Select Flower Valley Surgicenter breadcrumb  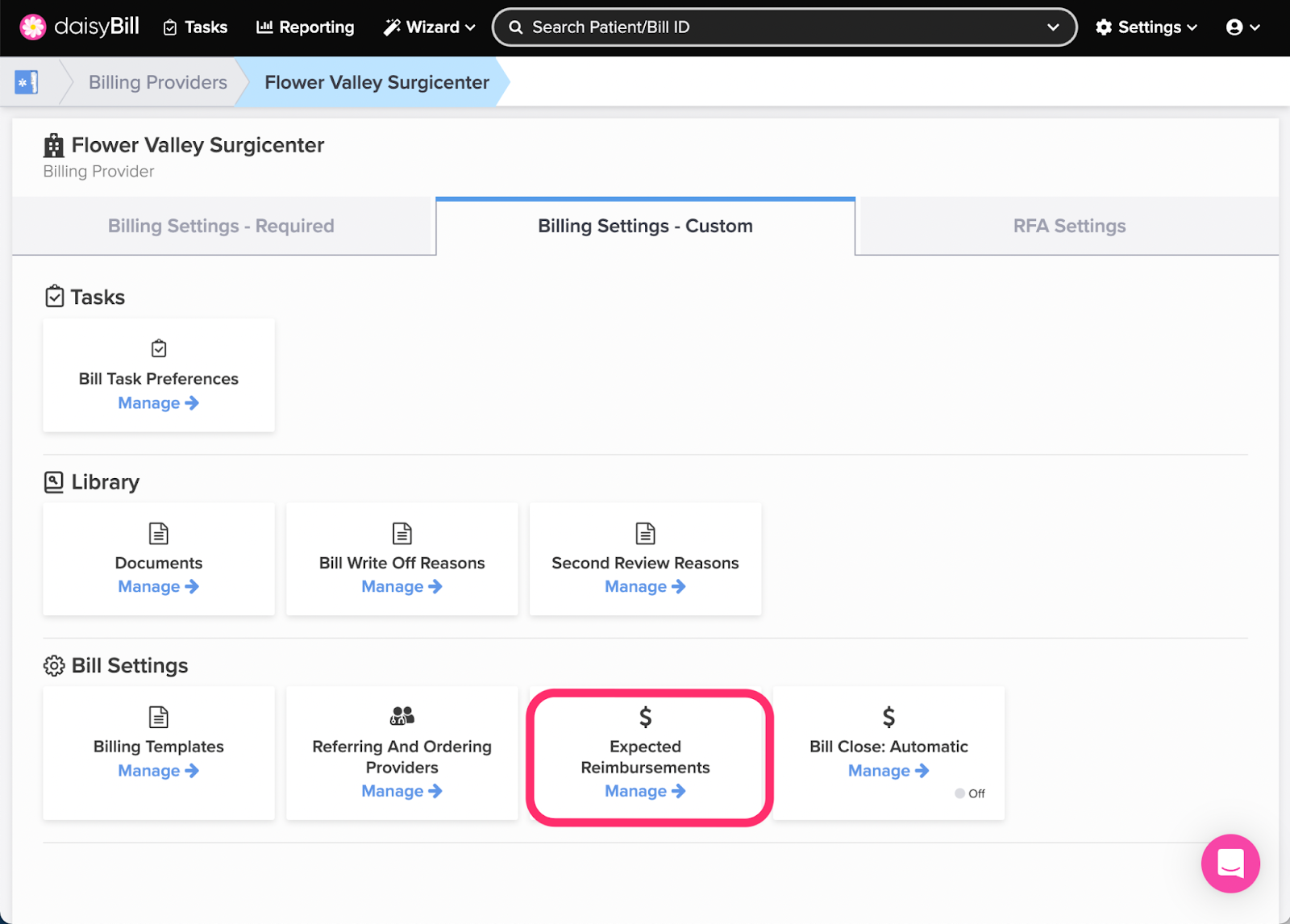coord(377,82)
